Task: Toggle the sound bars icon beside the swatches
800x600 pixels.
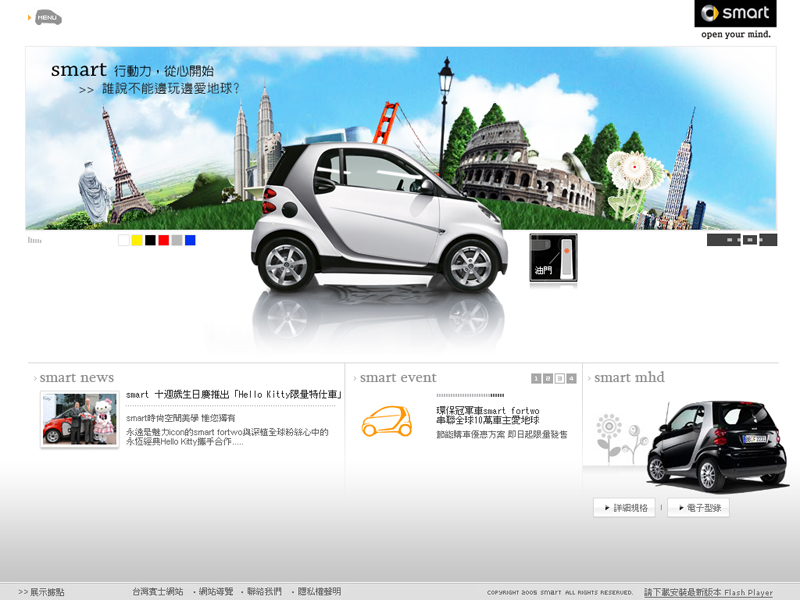Action: 35,240
